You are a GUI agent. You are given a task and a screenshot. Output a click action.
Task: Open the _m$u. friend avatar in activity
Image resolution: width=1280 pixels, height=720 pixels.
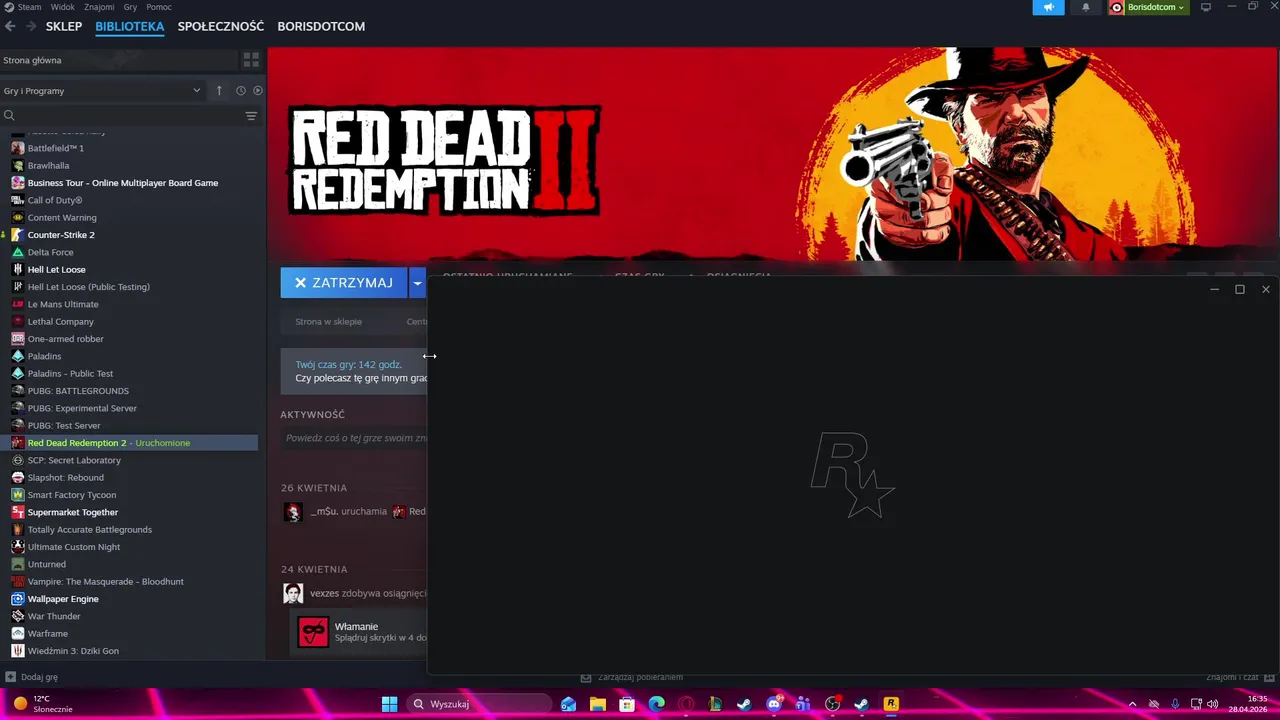pyautogui.click(x=293, y=512)
